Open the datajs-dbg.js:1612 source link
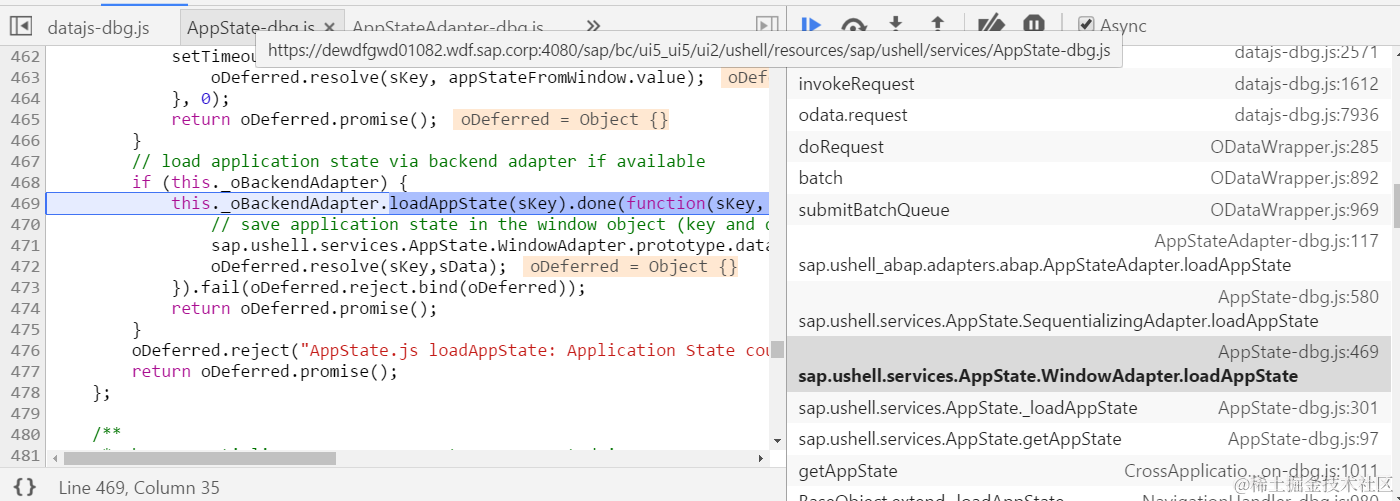Screen dimensions: 1400x501 [x=1306, y=84]
